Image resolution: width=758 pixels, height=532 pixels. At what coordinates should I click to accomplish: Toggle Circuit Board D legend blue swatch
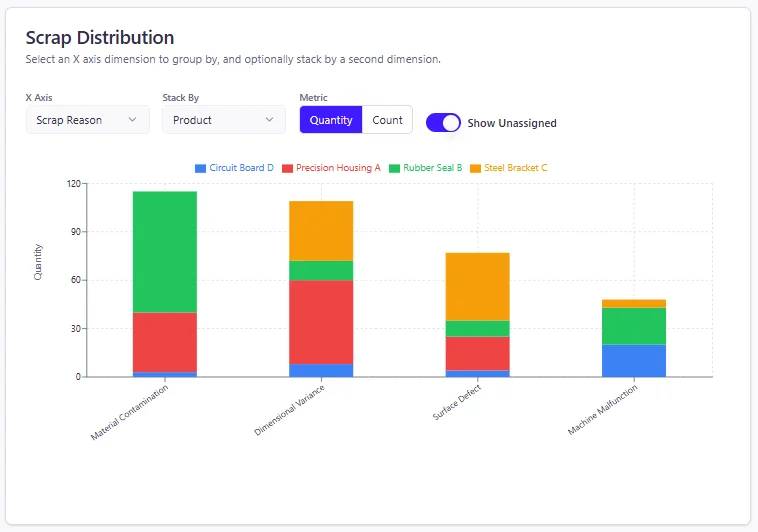coord(200,168)
